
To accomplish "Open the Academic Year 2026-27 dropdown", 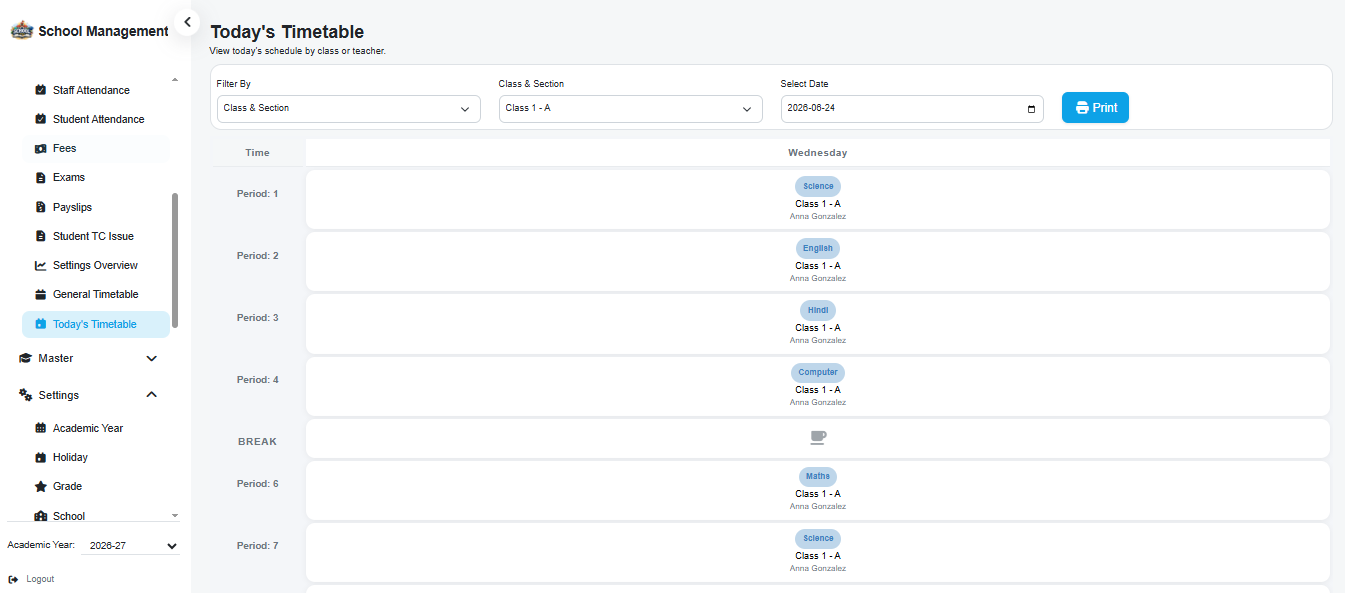I will [131, 546].
